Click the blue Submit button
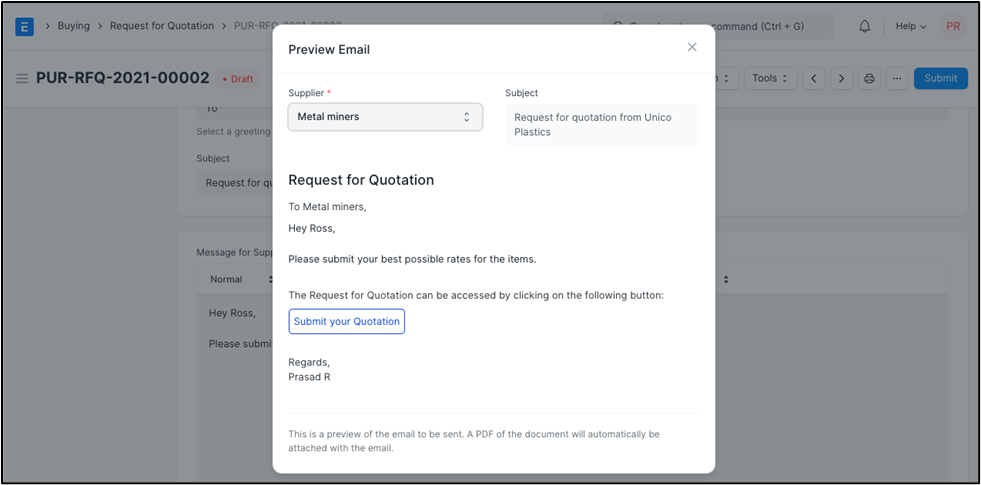 940,78
